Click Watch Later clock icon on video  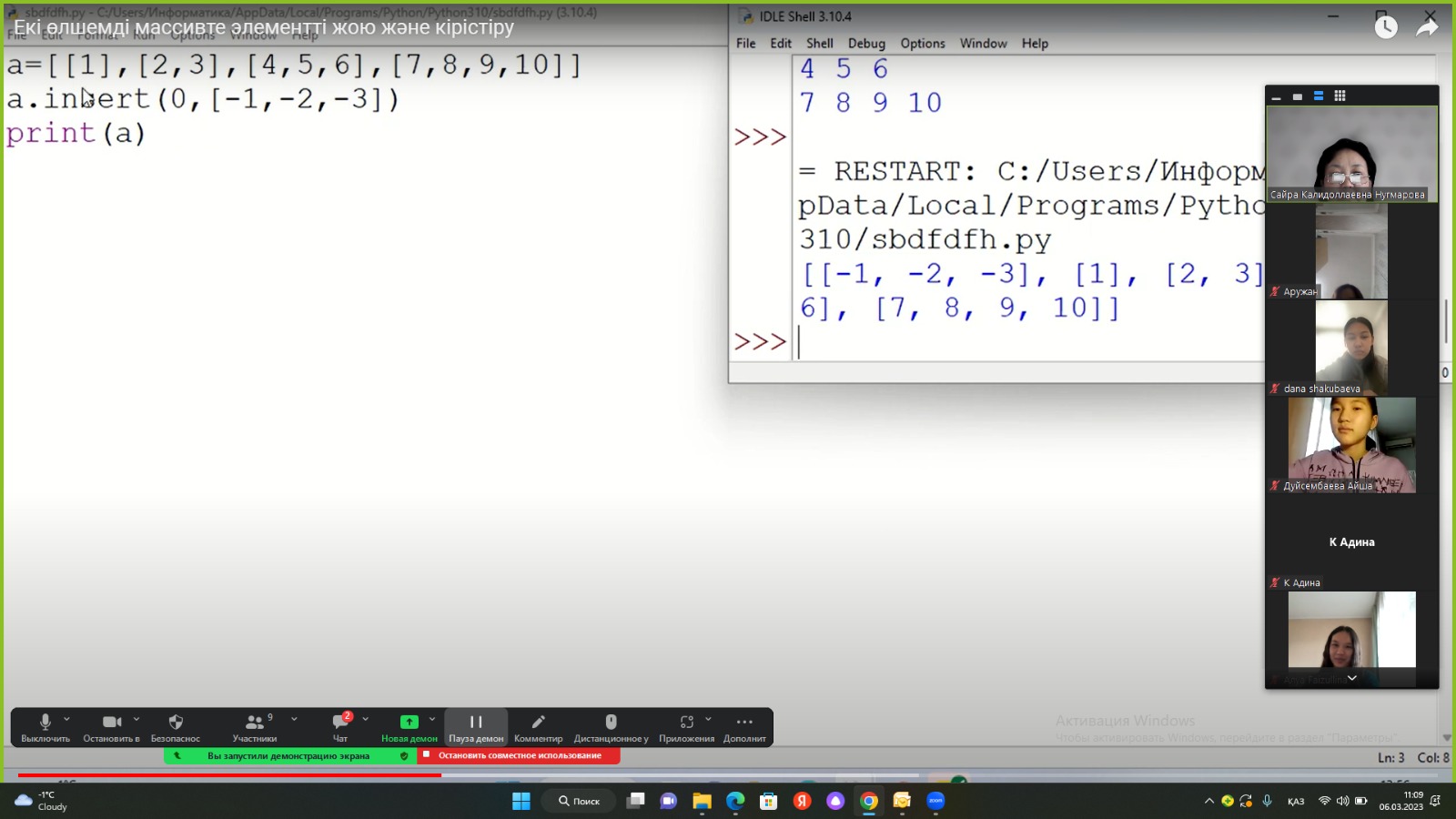pyautogui.click(x=1385, y=26)
